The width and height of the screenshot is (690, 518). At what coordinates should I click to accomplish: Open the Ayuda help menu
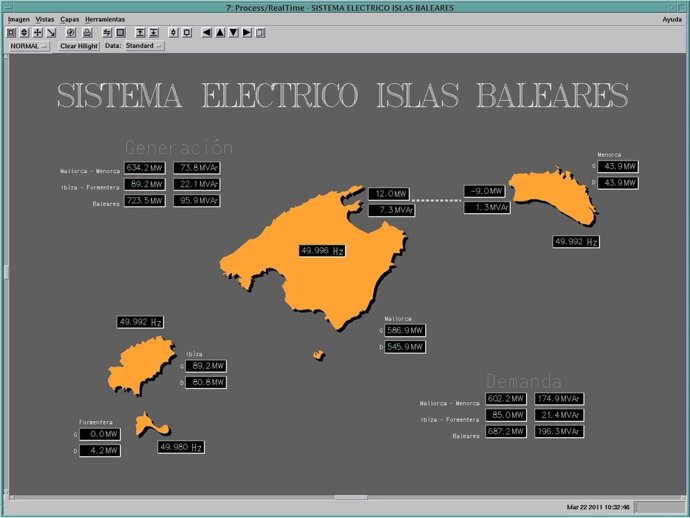(672, 19)
